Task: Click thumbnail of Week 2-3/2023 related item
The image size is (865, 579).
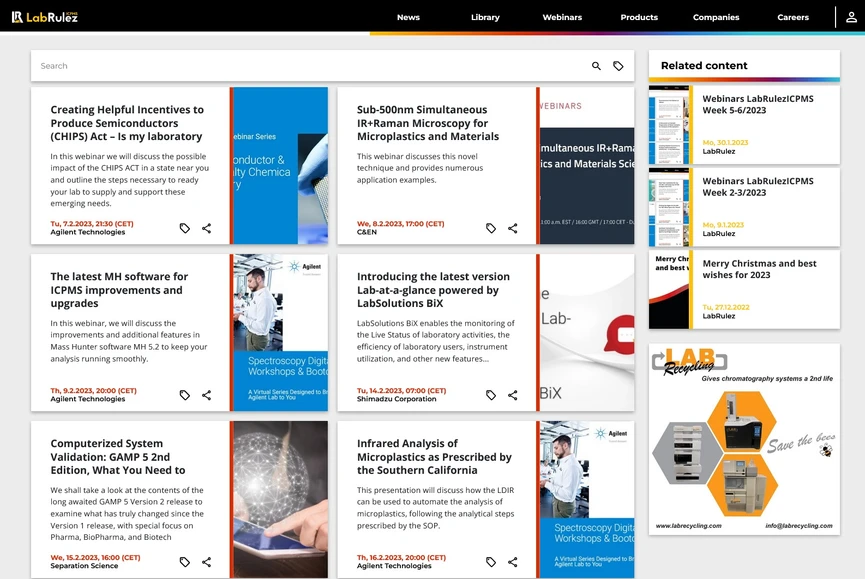Action: tap(669, 207)
